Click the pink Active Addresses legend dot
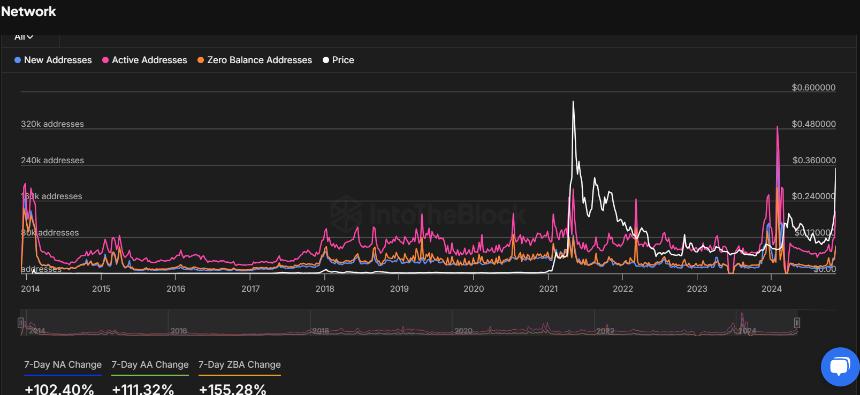The width and height of the screenshot is (860, 395). (x=105, y=60)
